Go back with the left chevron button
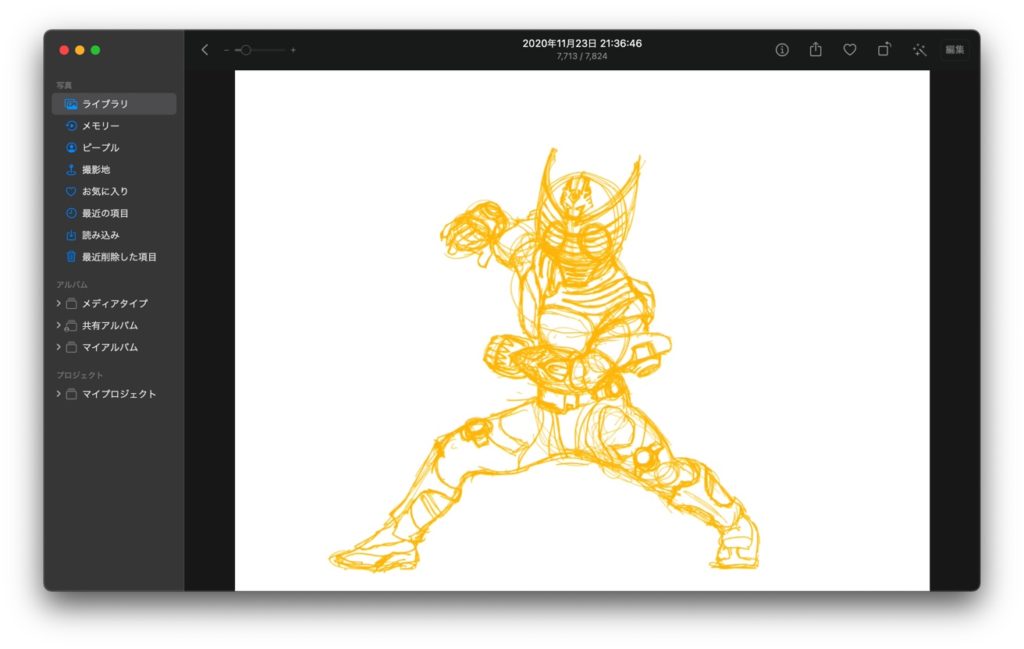This screenshot has width=1024, height=649. click(x=204, y=50)
